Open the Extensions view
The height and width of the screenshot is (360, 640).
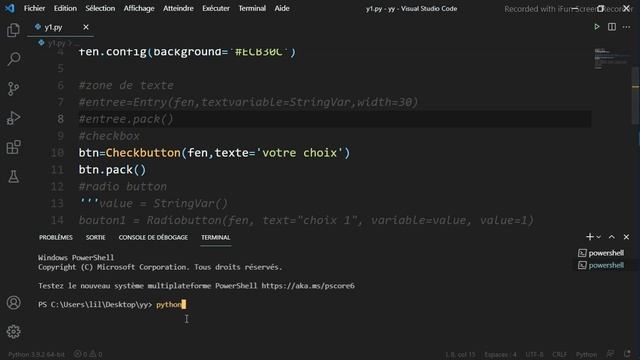(13, 147)
